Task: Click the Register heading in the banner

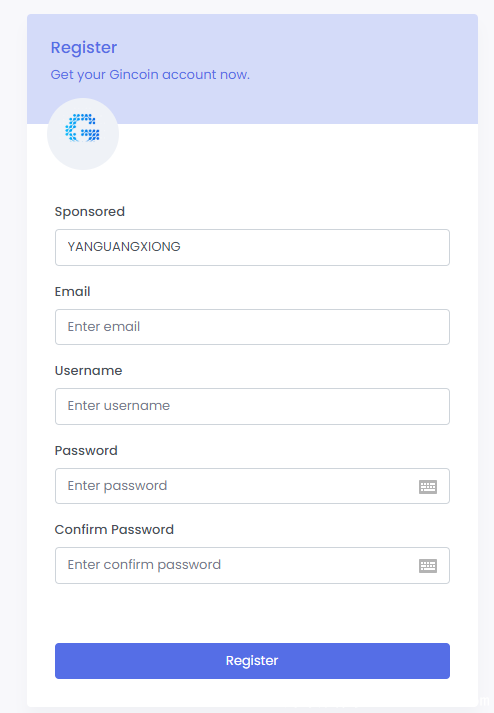Action: tap(84, 48)
